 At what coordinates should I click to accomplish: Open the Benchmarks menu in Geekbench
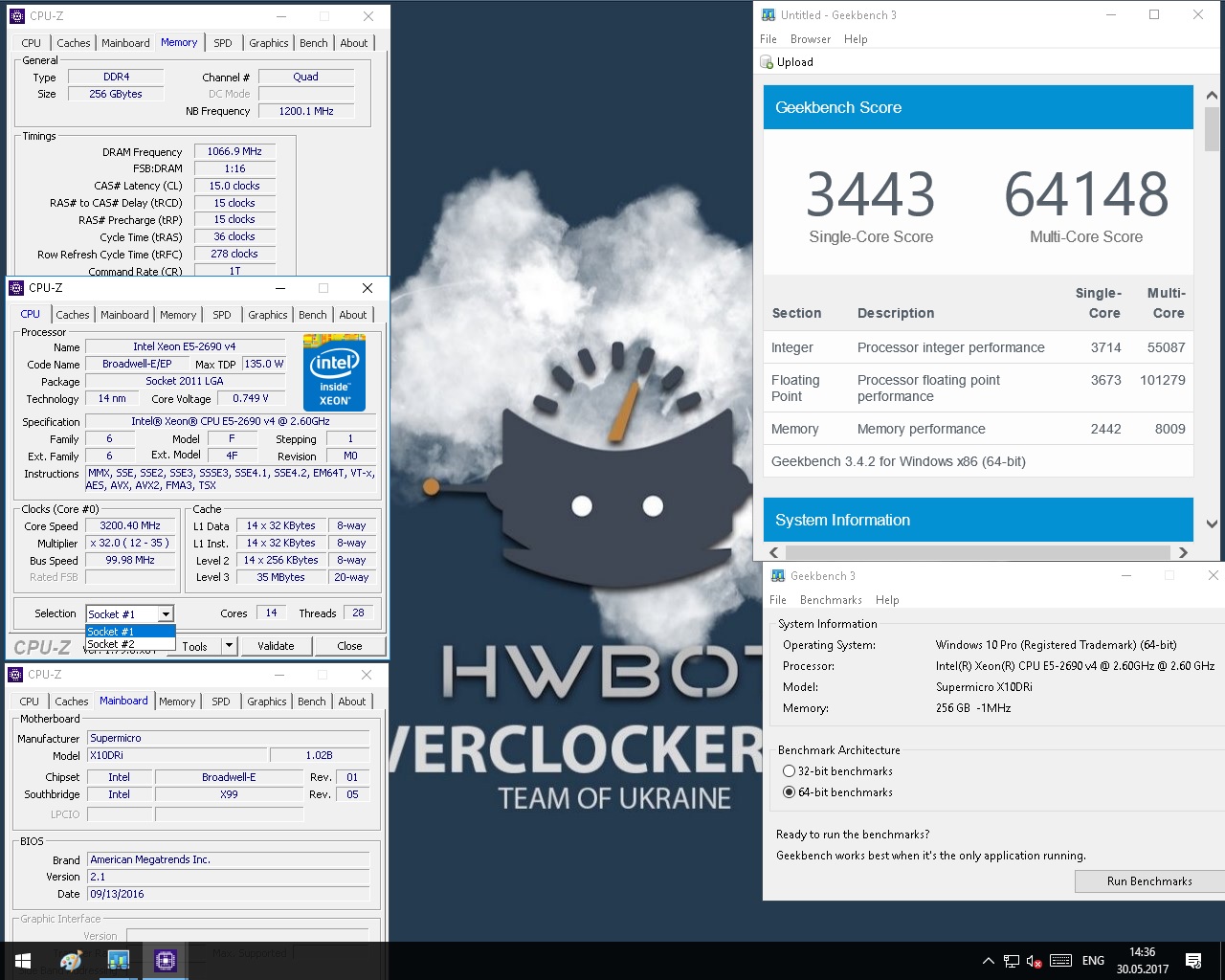(x=831, y=600)
